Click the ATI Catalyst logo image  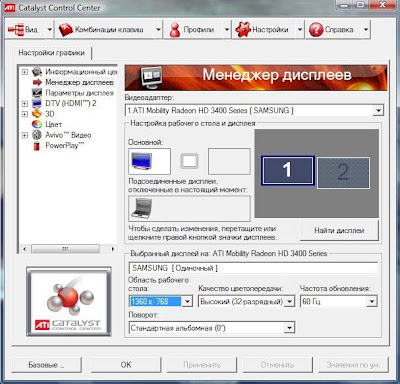69,302
